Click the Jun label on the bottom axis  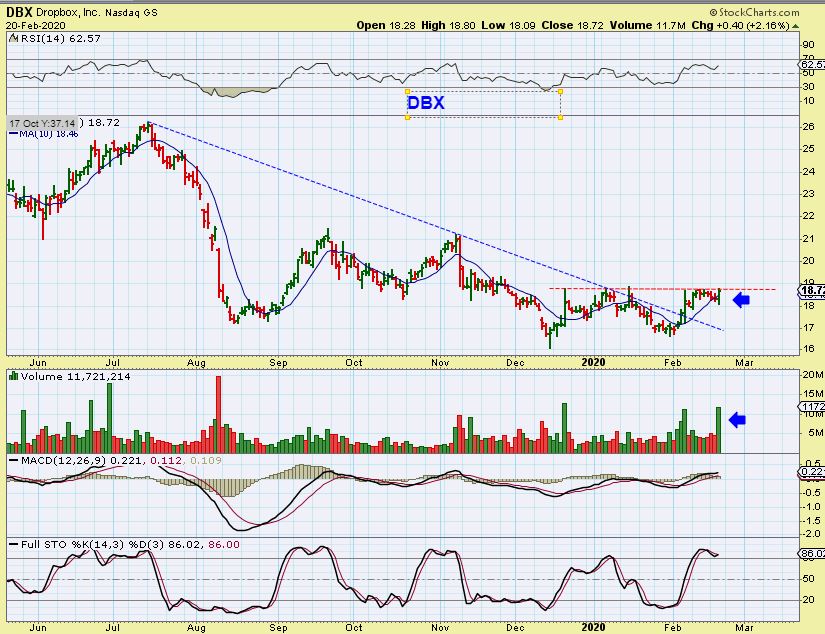(x=38, y=628)
